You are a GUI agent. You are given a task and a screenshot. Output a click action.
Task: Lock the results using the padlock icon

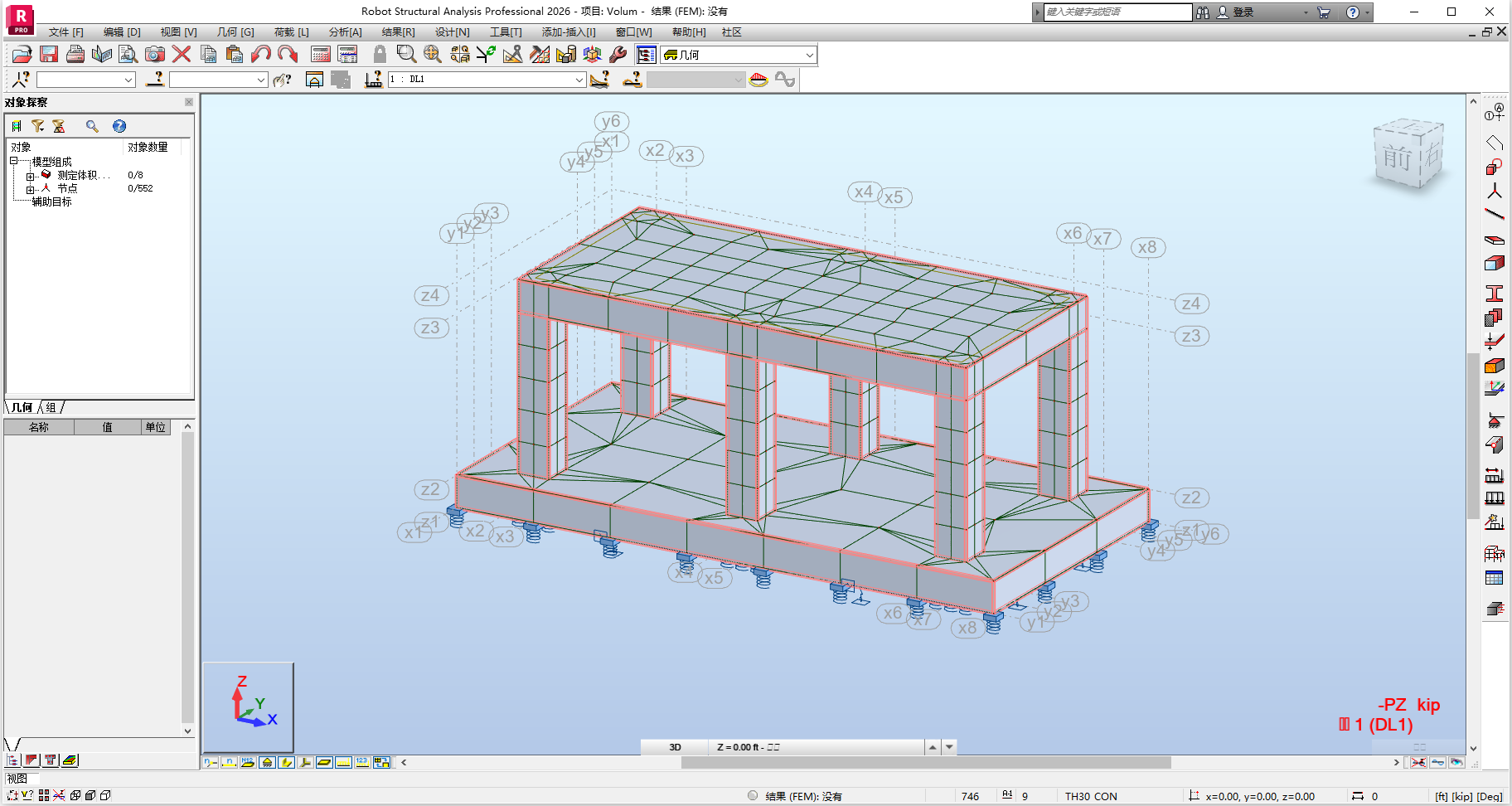tap(380, 55)
